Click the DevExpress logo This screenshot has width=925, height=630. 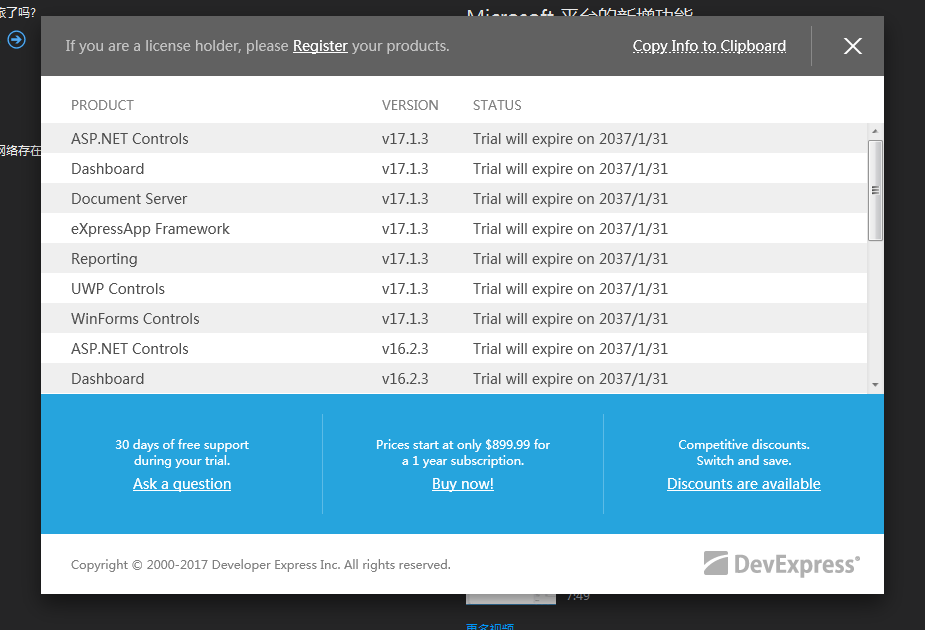(781, 564)
